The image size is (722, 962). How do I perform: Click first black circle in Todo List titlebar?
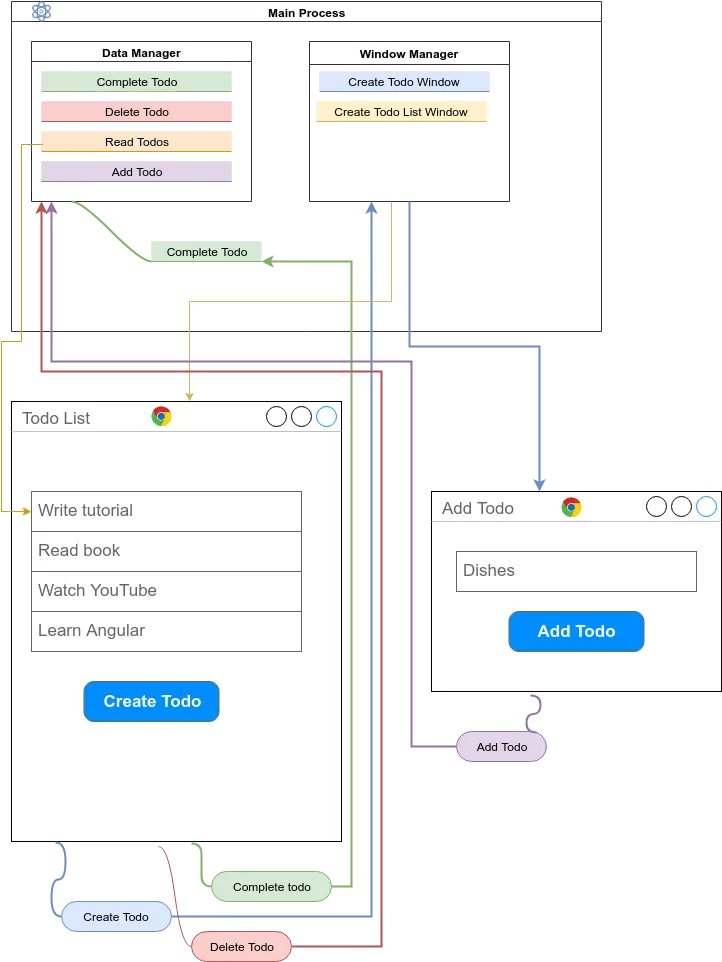277,417
